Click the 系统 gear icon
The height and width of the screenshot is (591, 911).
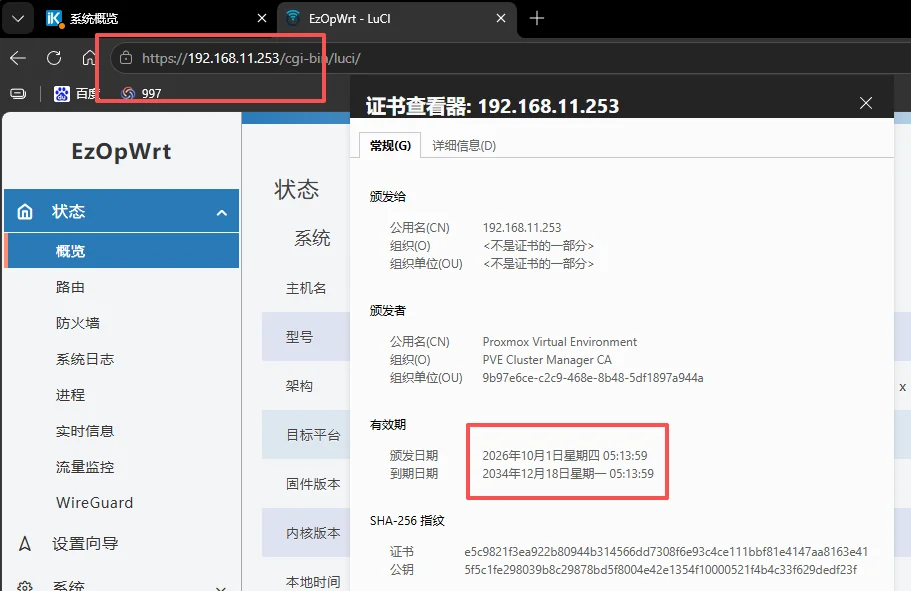point(25,586)
